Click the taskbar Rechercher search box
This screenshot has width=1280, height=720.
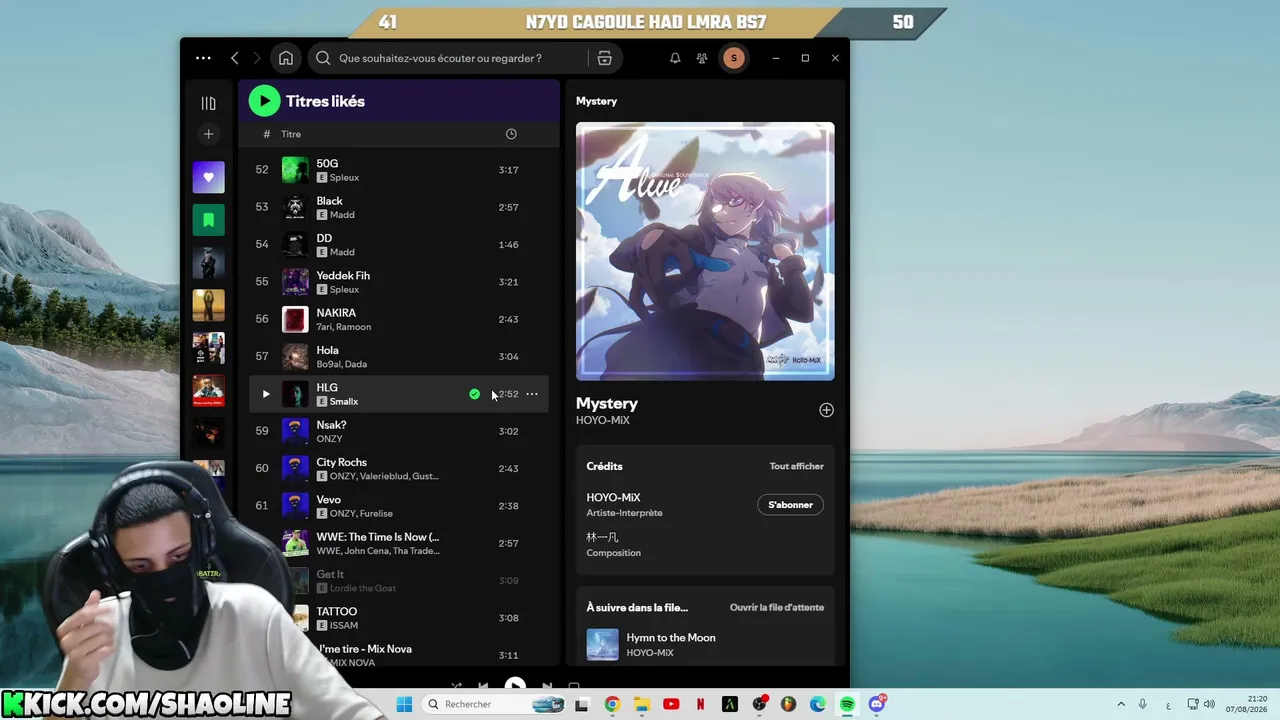tap(495, 704)
